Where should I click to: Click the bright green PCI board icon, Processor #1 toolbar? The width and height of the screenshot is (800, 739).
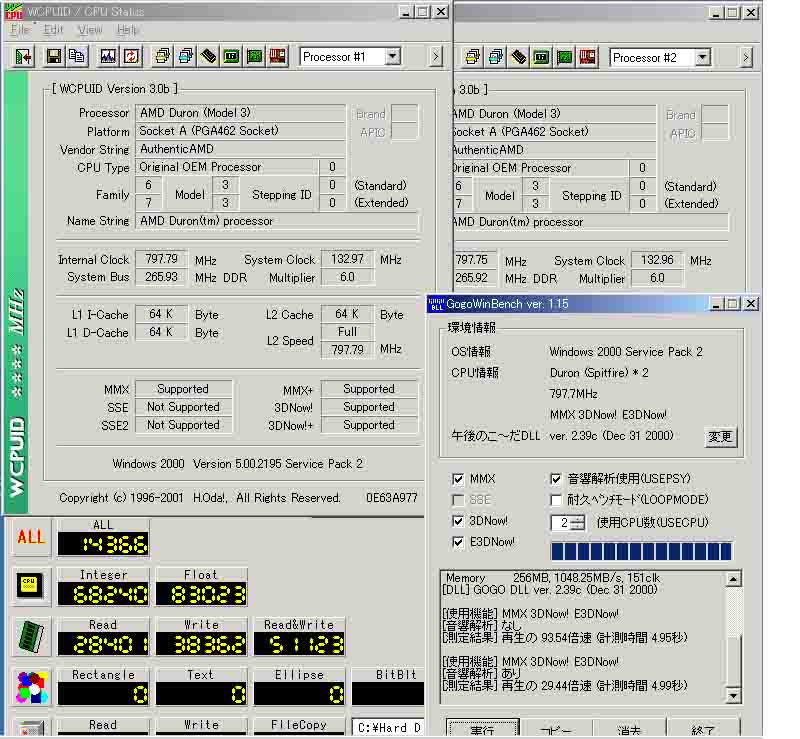coord(255,56)
